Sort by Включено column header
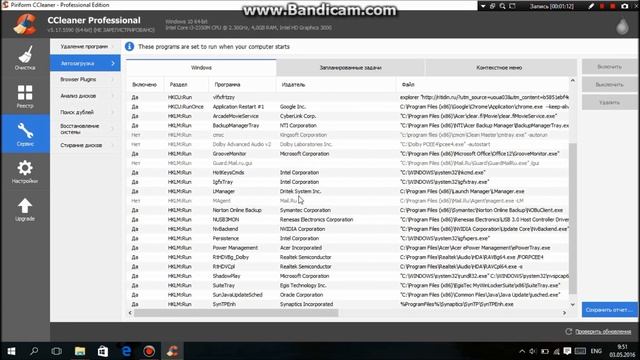 coord(145,84)
